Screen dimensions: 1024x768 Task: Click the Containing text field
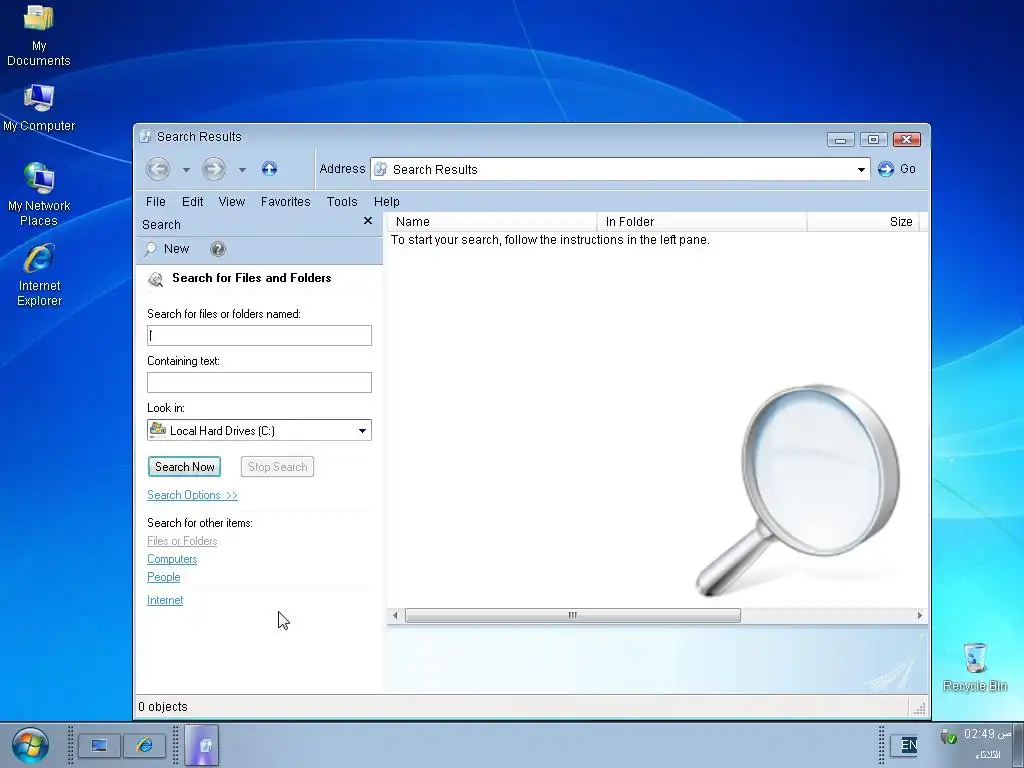259,383
